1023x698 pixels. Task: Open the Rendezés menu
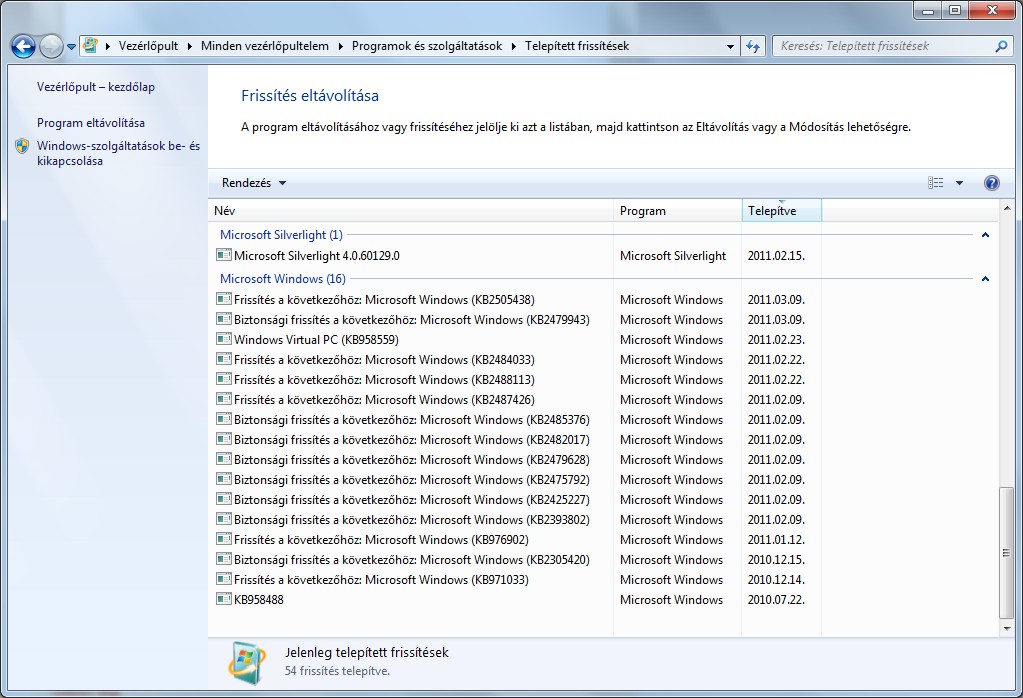click(254, 183)
